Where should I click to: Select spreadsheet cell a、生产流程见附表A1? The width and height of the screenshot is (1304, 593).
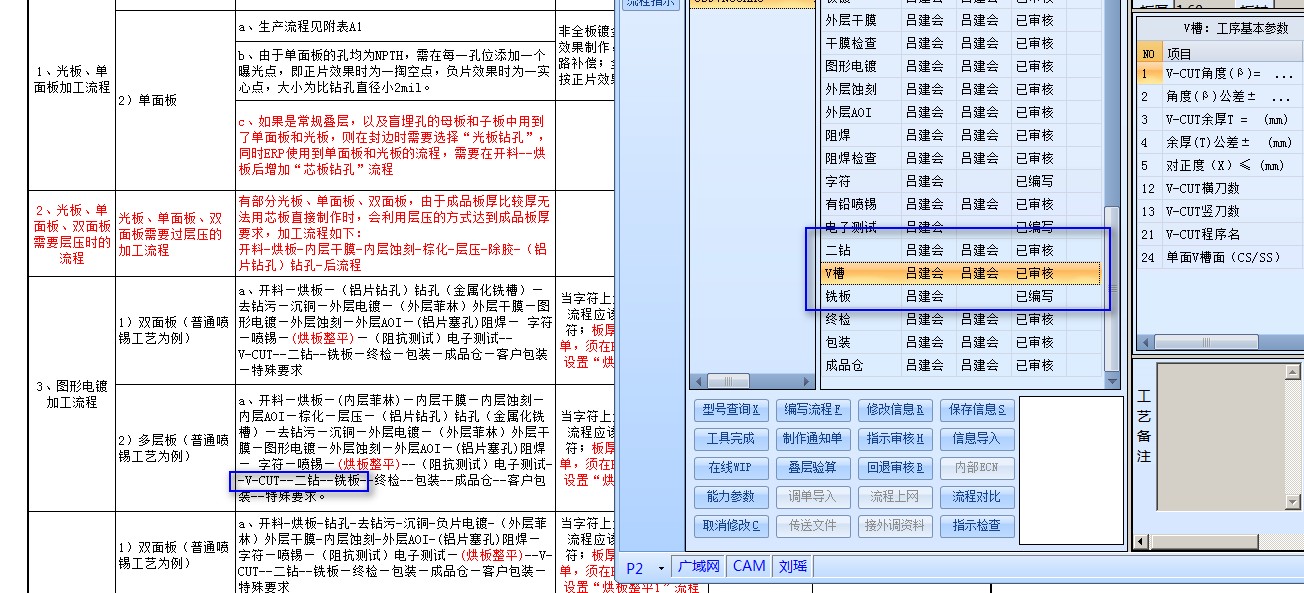pos(395,25)
